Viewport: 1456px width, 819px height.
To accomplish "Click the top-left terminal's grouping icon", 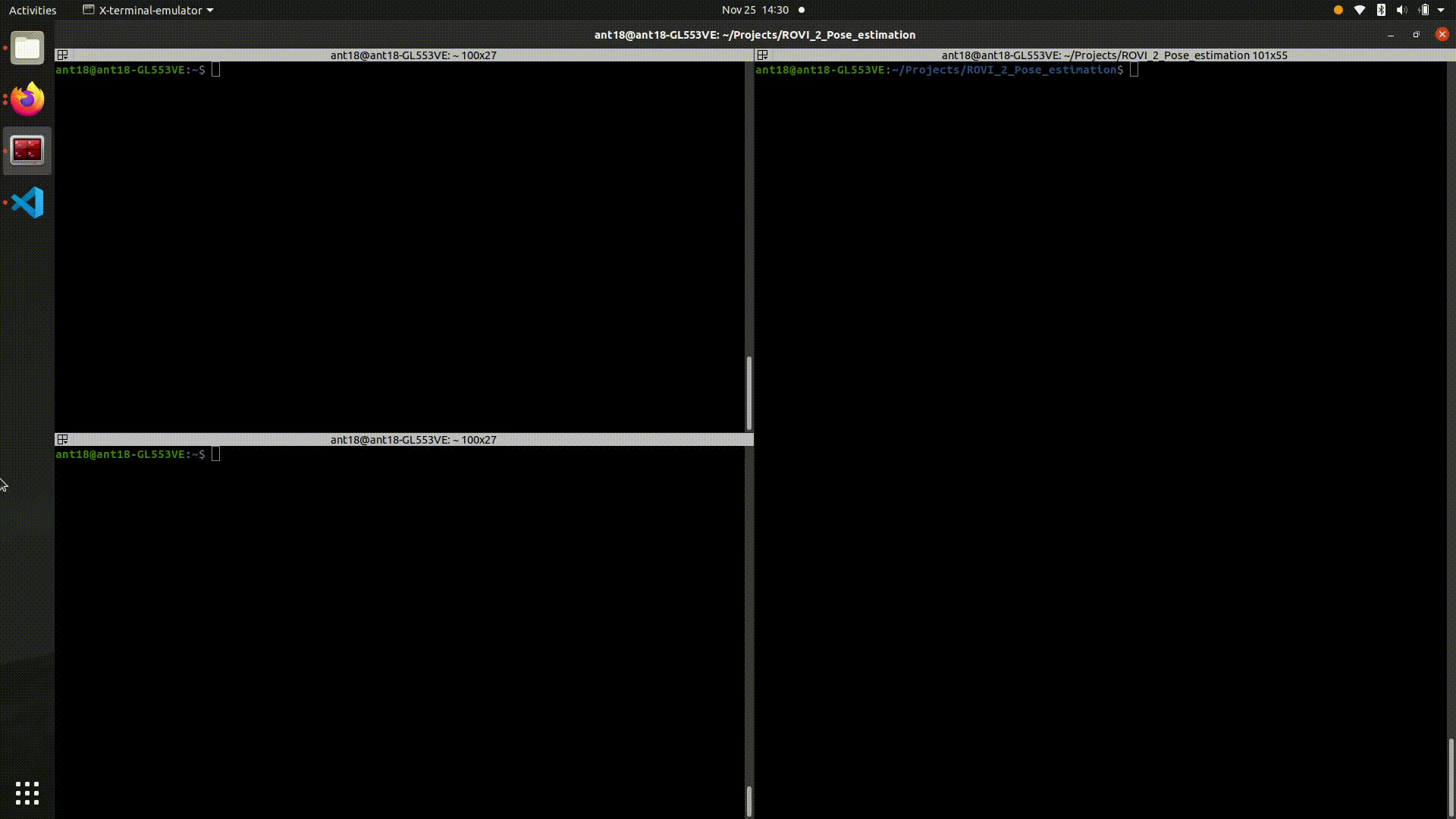I will pyautogui.click(x=63, y=55).
